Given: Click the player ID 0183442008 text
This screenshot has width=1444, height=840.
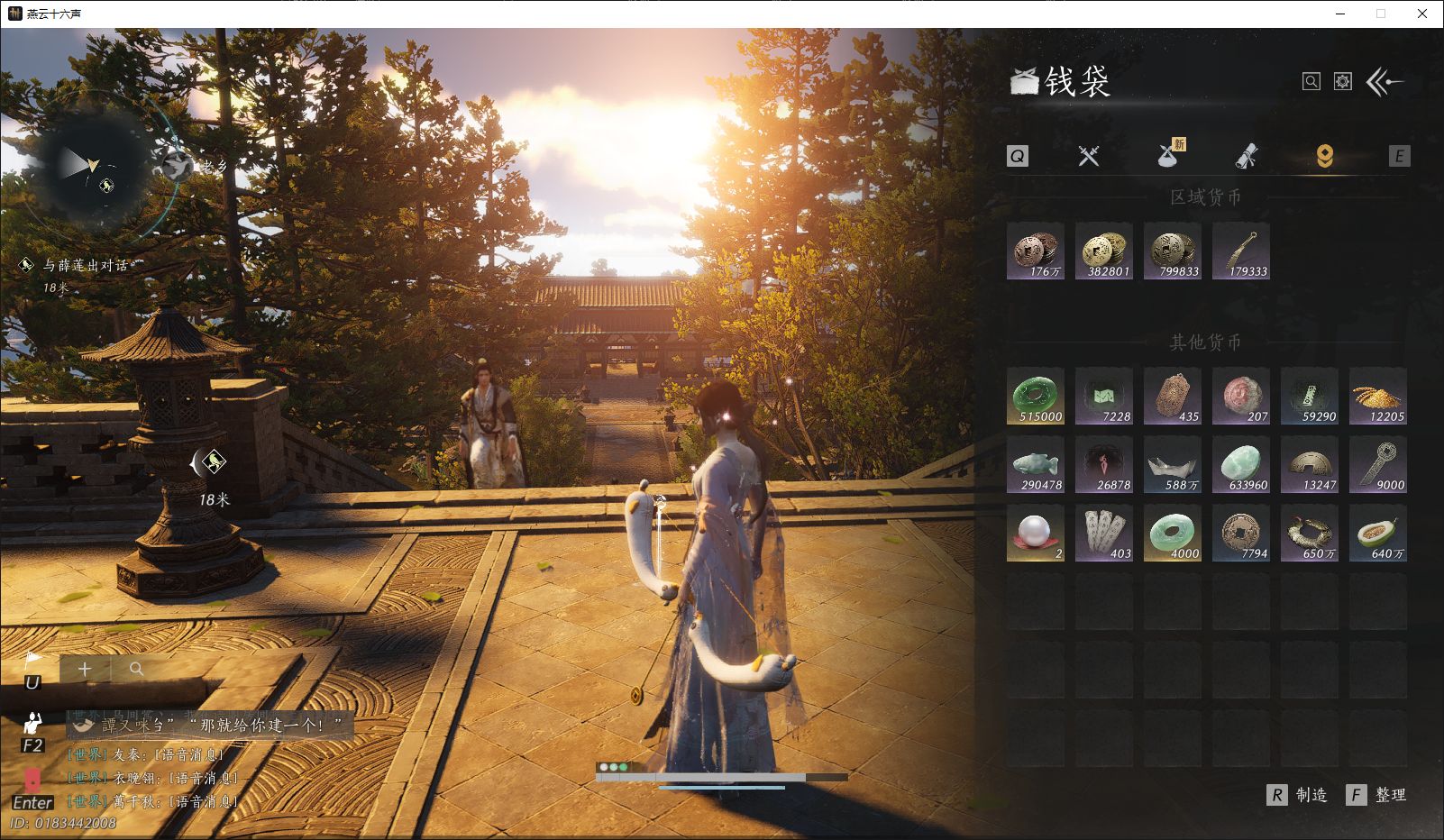Looking at the screenshot, I should click(x=63, y=824).
